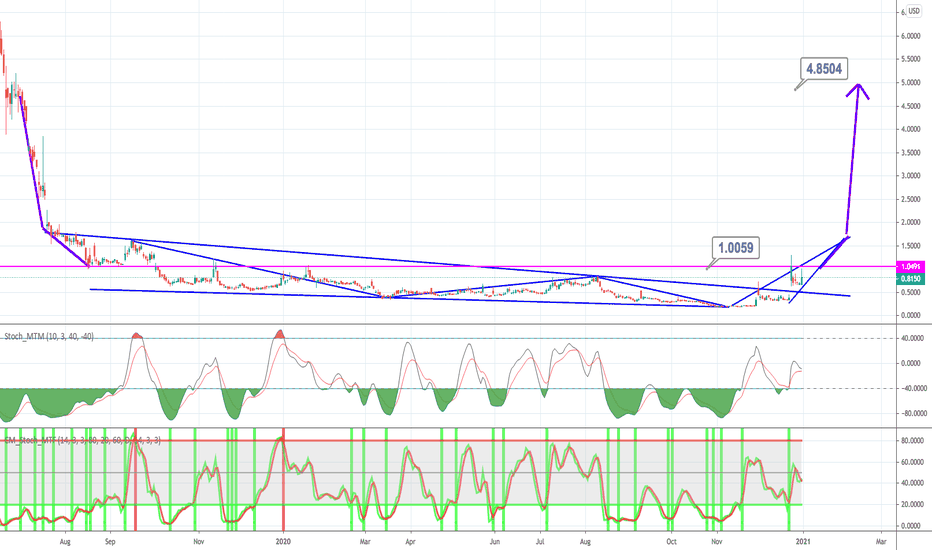Click the Nov label between Sep and 2020
This screenshot has width=932, height=550.
point(199,542)
